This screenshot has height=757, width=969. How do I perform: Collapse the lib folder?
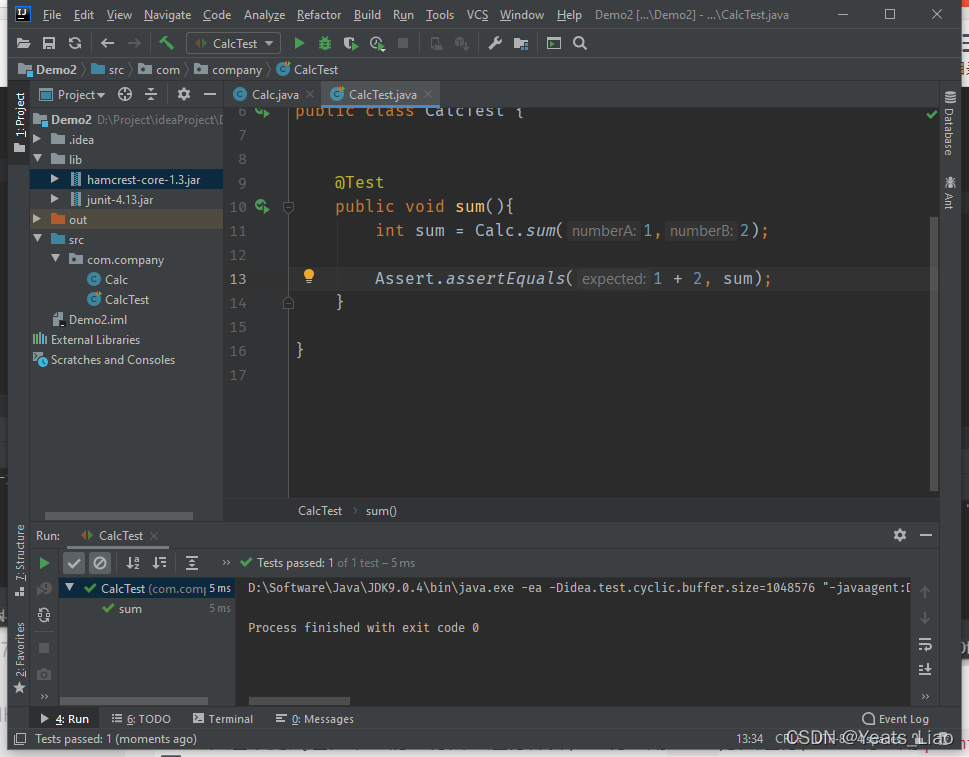(x=37, y=159)
